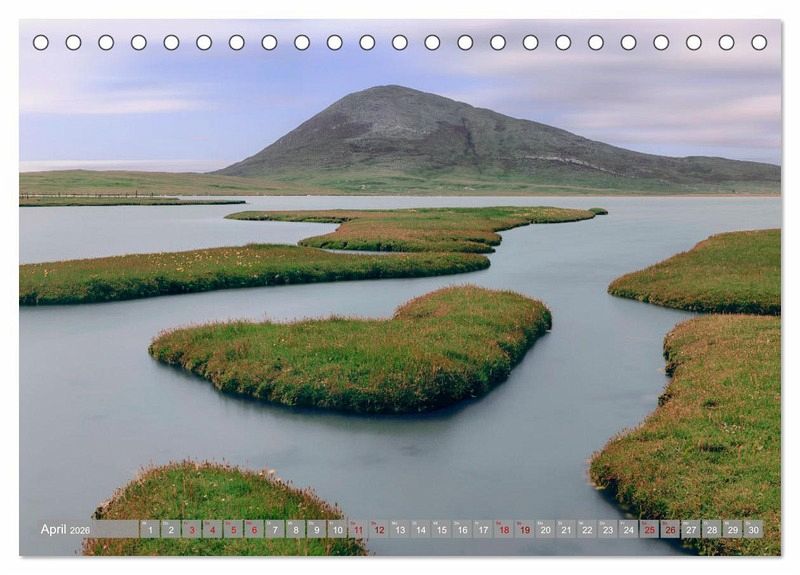Image resolution: width=800 pixels, height=575 pixels.
Task: Select red date 26 in calendar strip
Action: click(670, 529)
